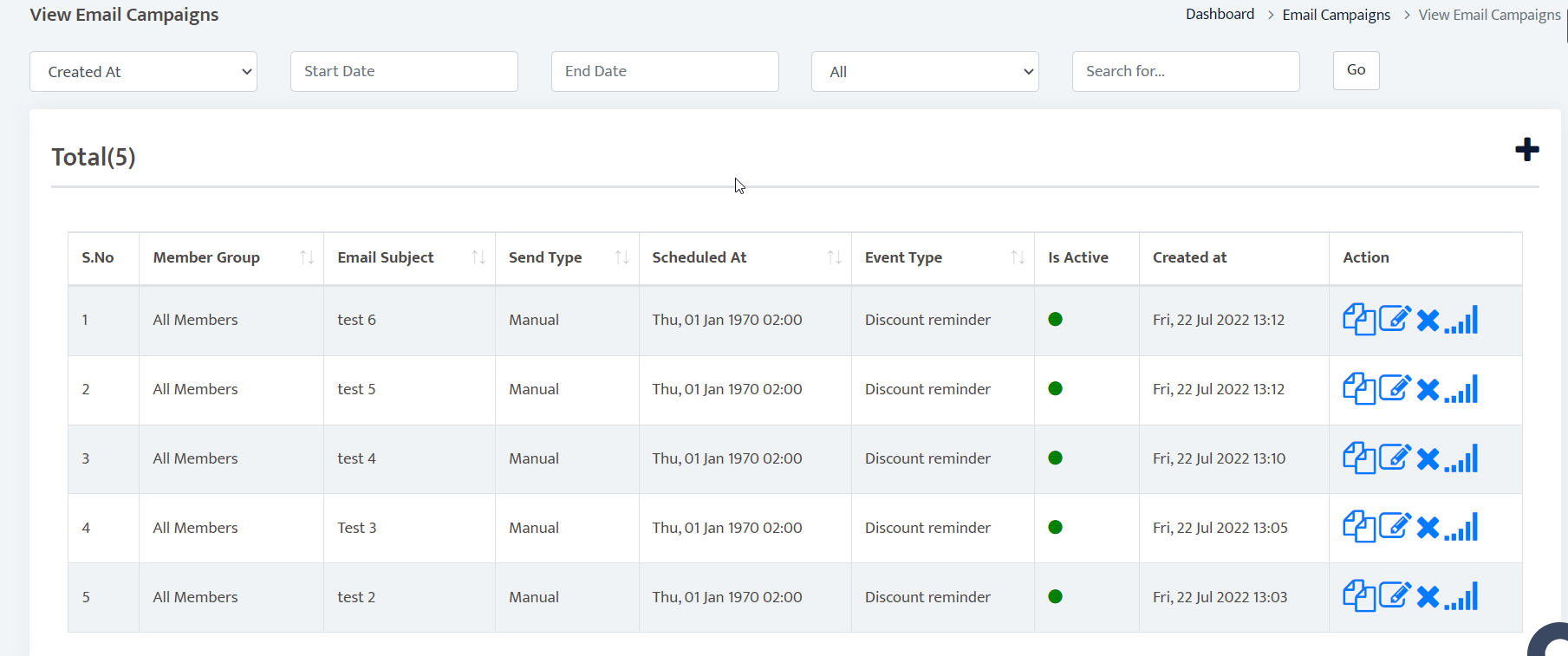
Task: Delete the test 2 campaign
Action: (x=1428, y=597)
